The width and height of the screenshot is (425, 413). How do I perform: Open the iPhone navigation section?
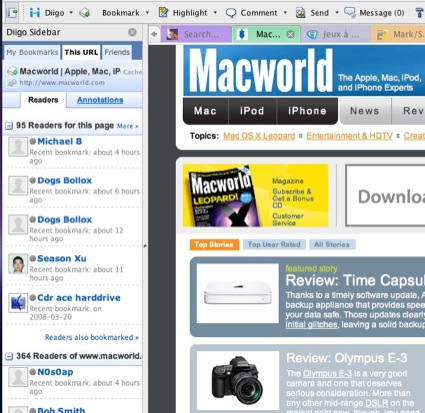[x=307, y=111]
